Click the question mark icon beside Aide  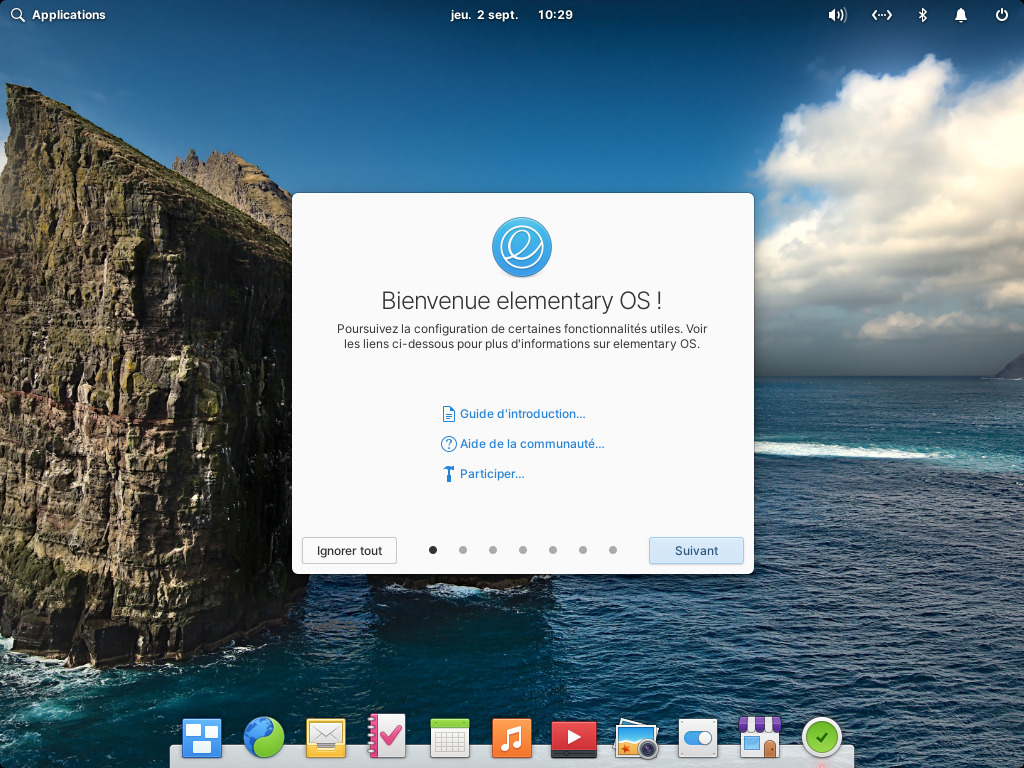point(449,444)
